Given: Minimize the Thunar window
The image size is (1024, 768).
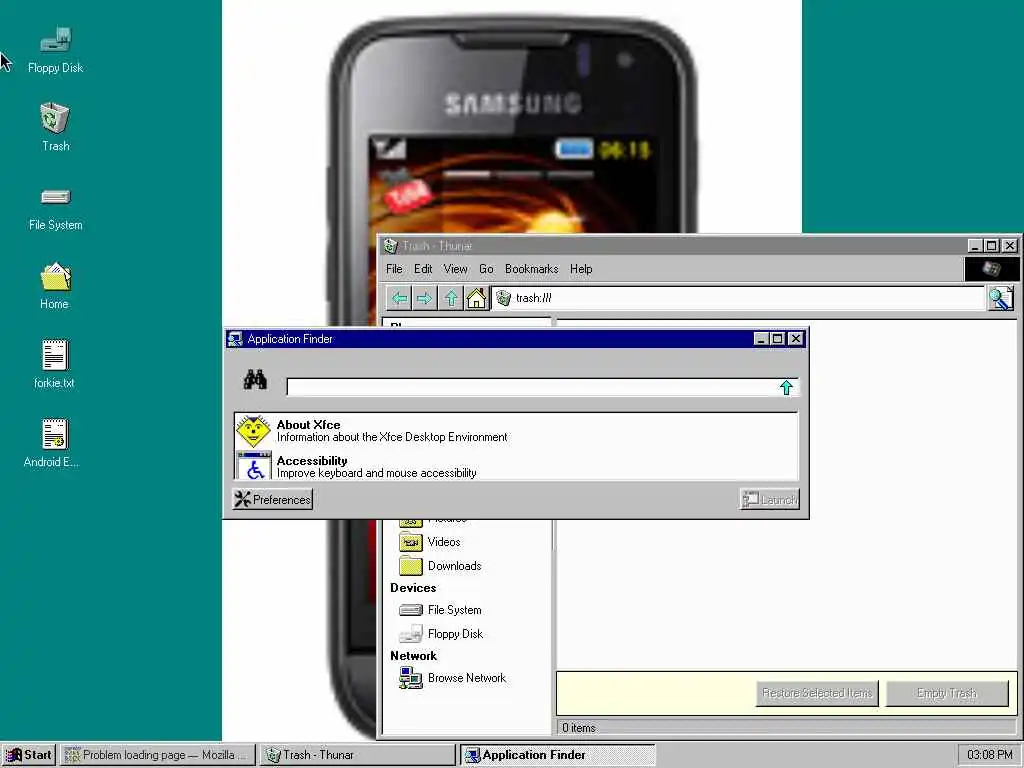Looking at the screenshot, I should pos(974,246).
